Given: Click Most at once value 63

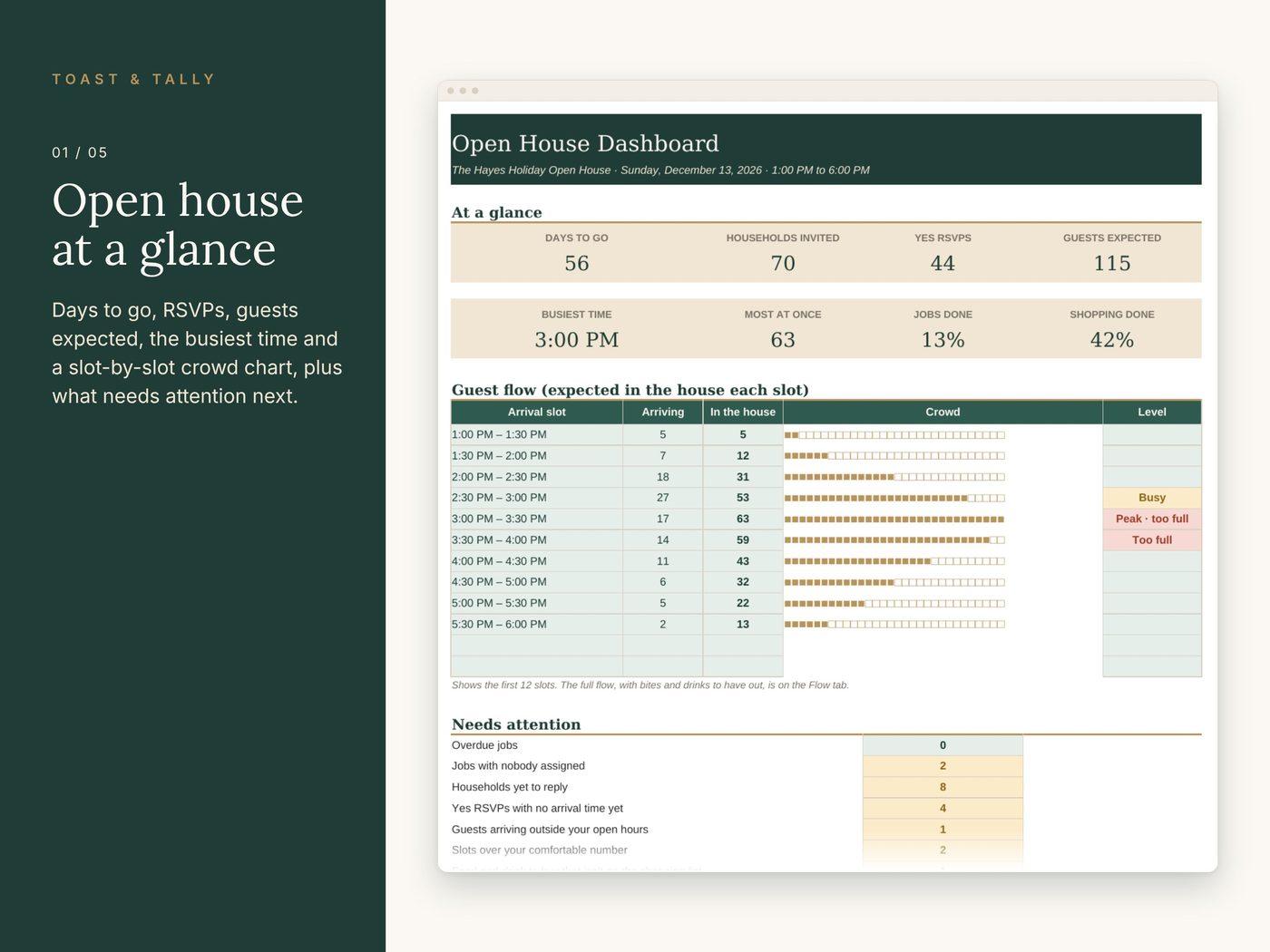Looking at the screenshot, I should point(783,340).
